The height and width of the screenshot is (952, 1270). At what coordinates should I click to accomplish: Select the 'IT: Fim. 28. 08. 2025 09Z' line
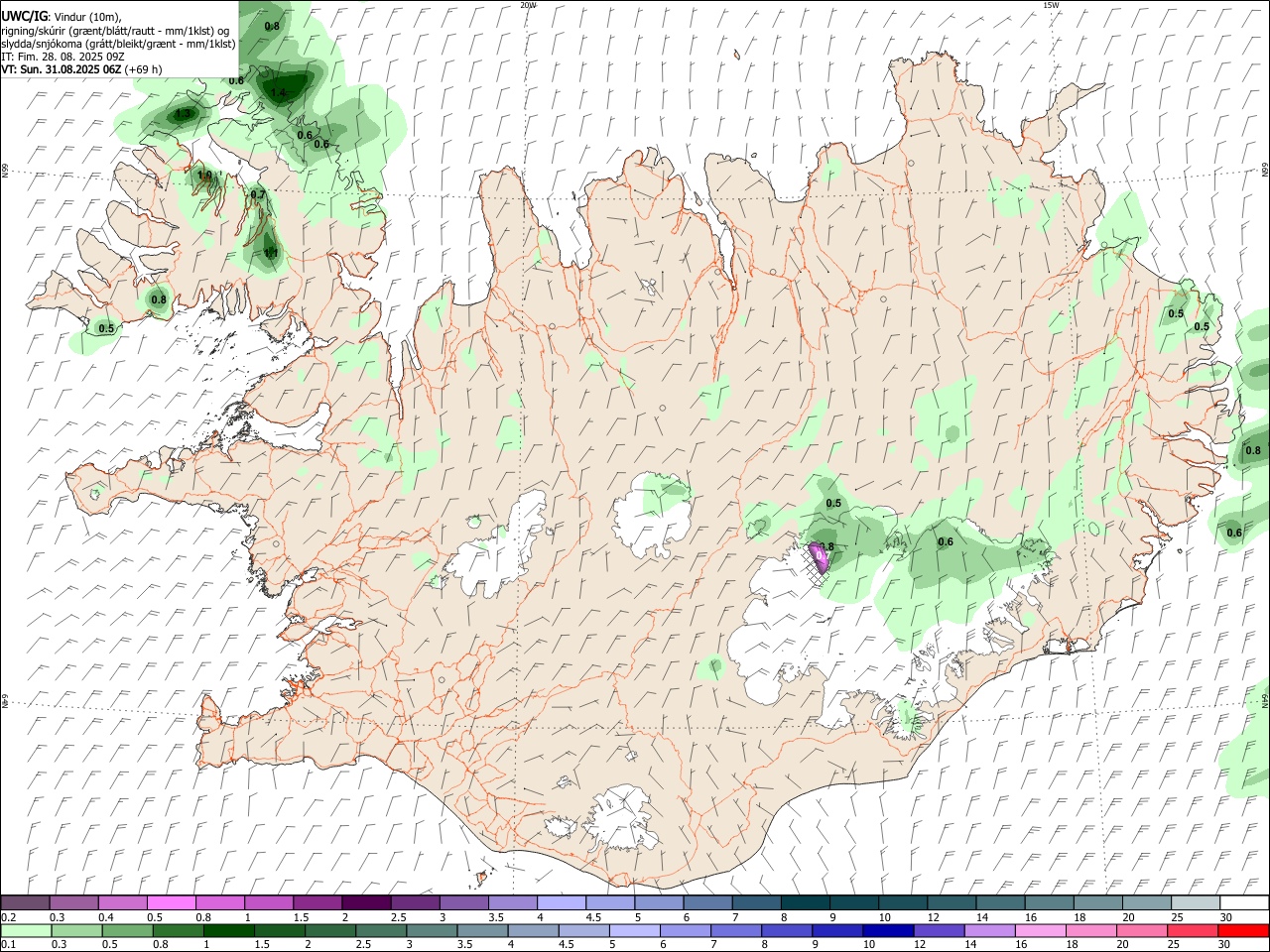coord(63,57)
